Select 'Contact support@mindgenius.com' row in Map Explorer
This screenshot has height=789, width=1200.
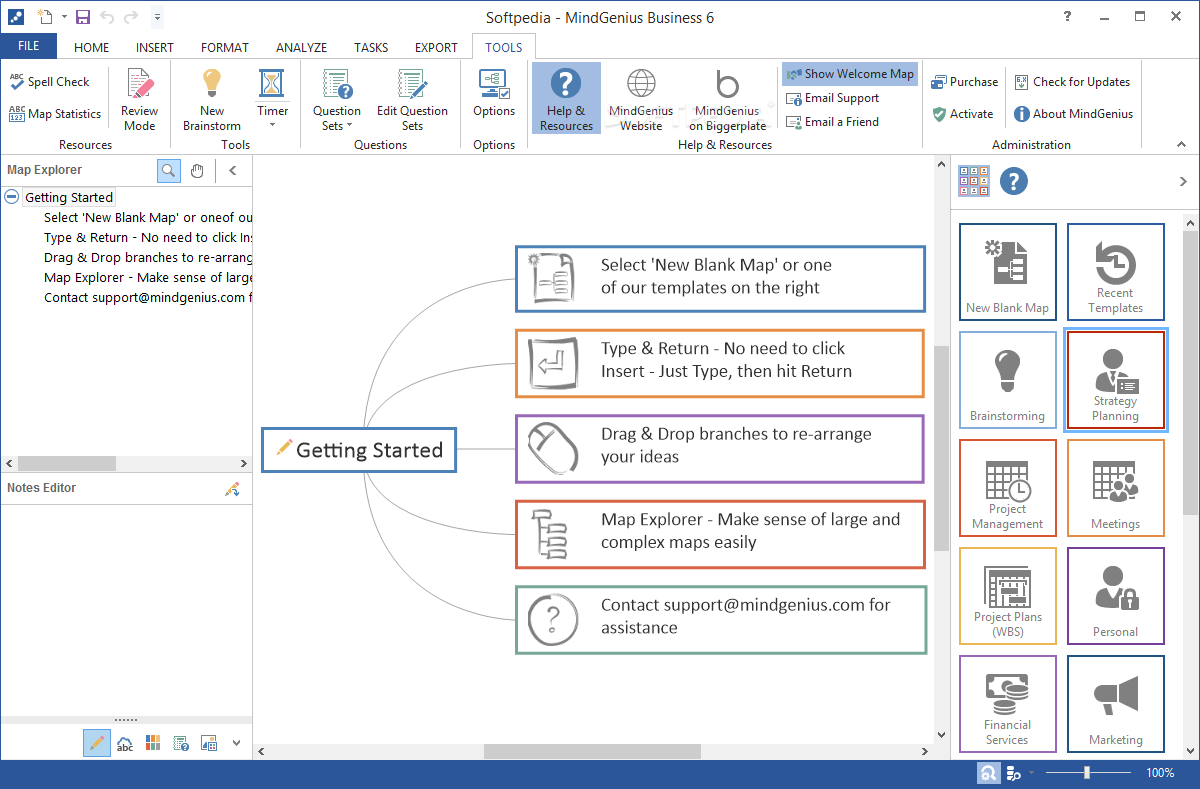point(148,297)
